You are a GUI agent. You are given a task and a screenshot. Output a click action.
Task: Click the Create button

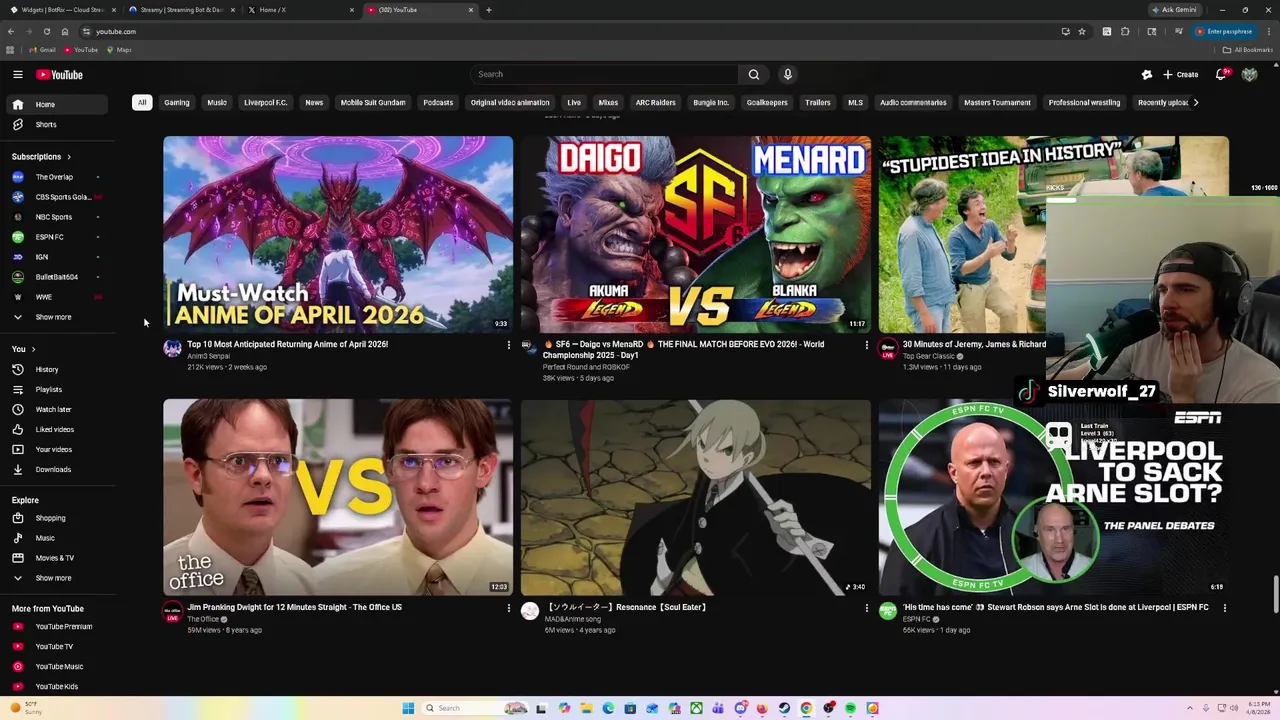coord(1180,74)
